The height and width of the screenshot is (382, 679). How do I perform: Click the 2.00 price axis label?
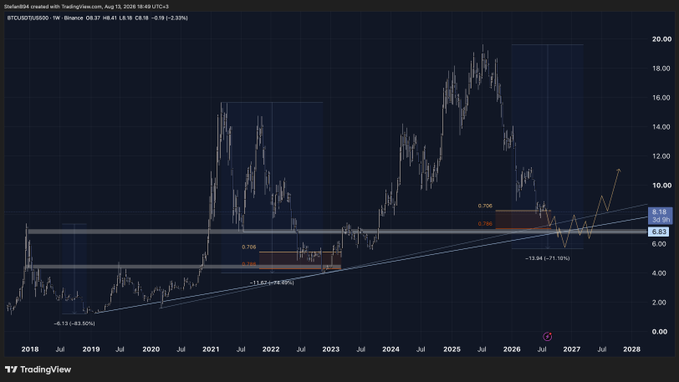659,302
